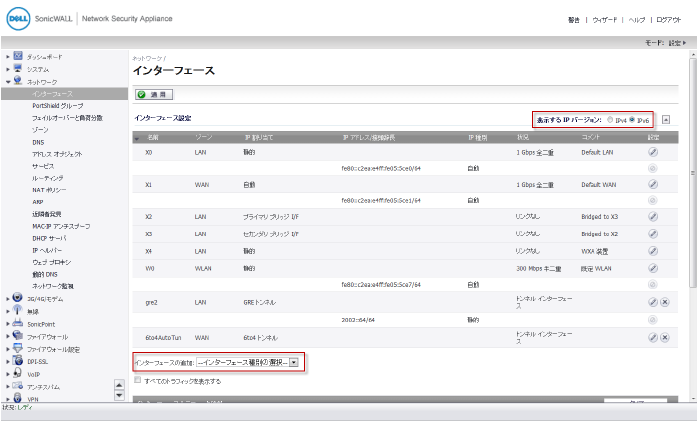Expand the DPI-SSL tree node
This screenshot has width=700, height=442.
pos(8,362)
